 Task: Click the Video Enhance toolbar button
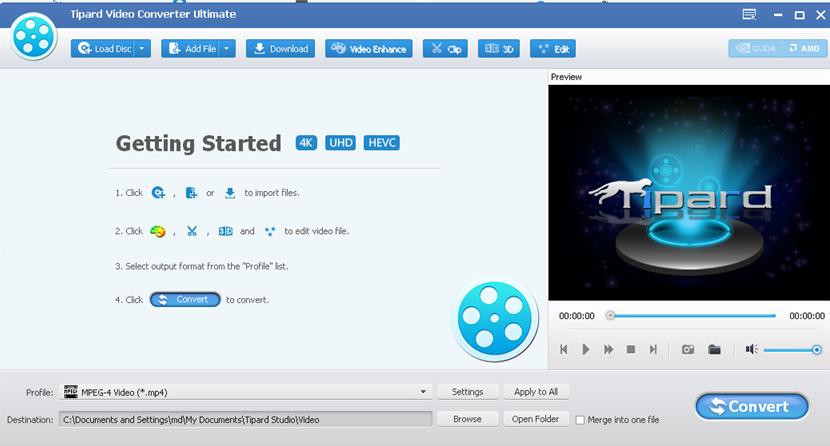(x=368, y=48)
